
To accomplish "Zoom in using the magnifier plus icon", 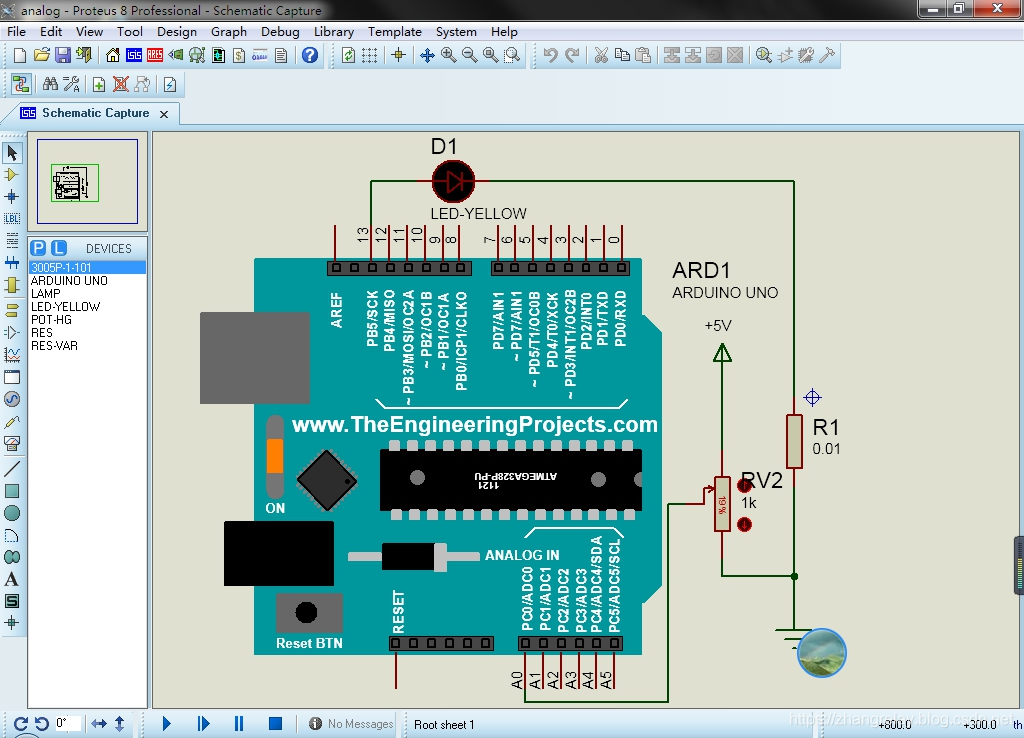I will (x=449, y=56).
